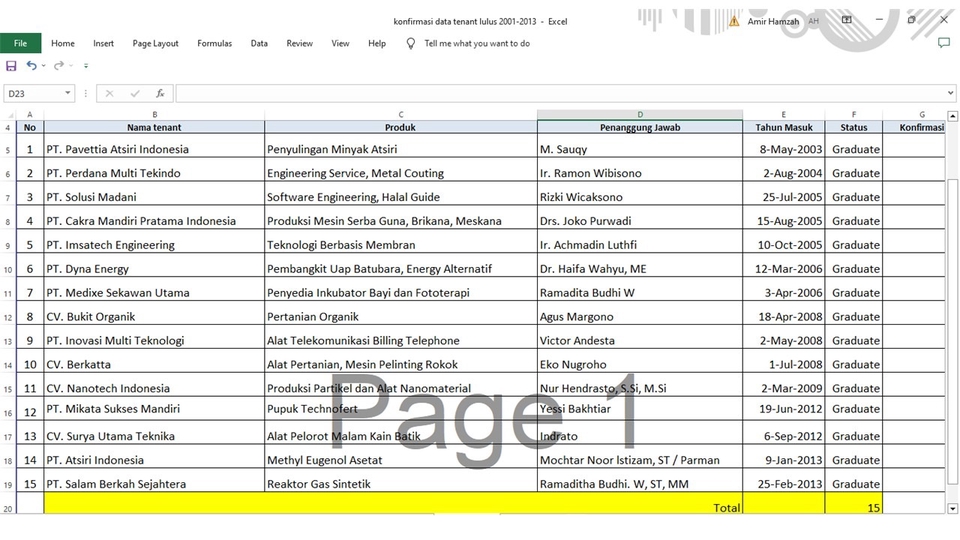This screenshot has width=960, height=540.
Task: Open the View tab
Action: pyautogui.click(x=340, y=43)
